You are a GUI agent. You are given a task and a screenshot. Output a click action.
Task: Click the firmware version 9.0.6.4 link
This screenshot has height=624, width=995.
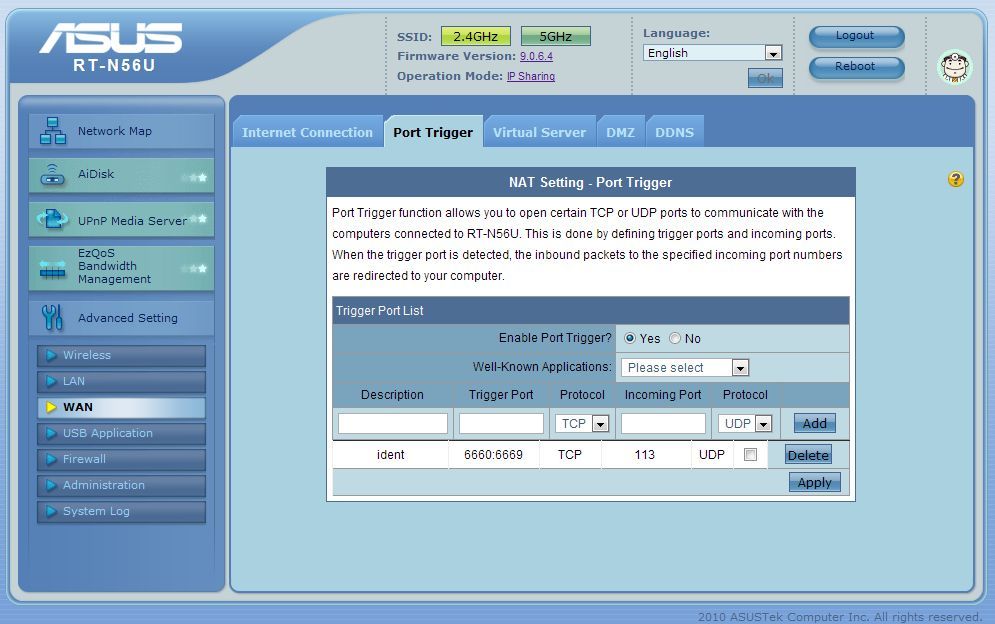coord(536,57)
